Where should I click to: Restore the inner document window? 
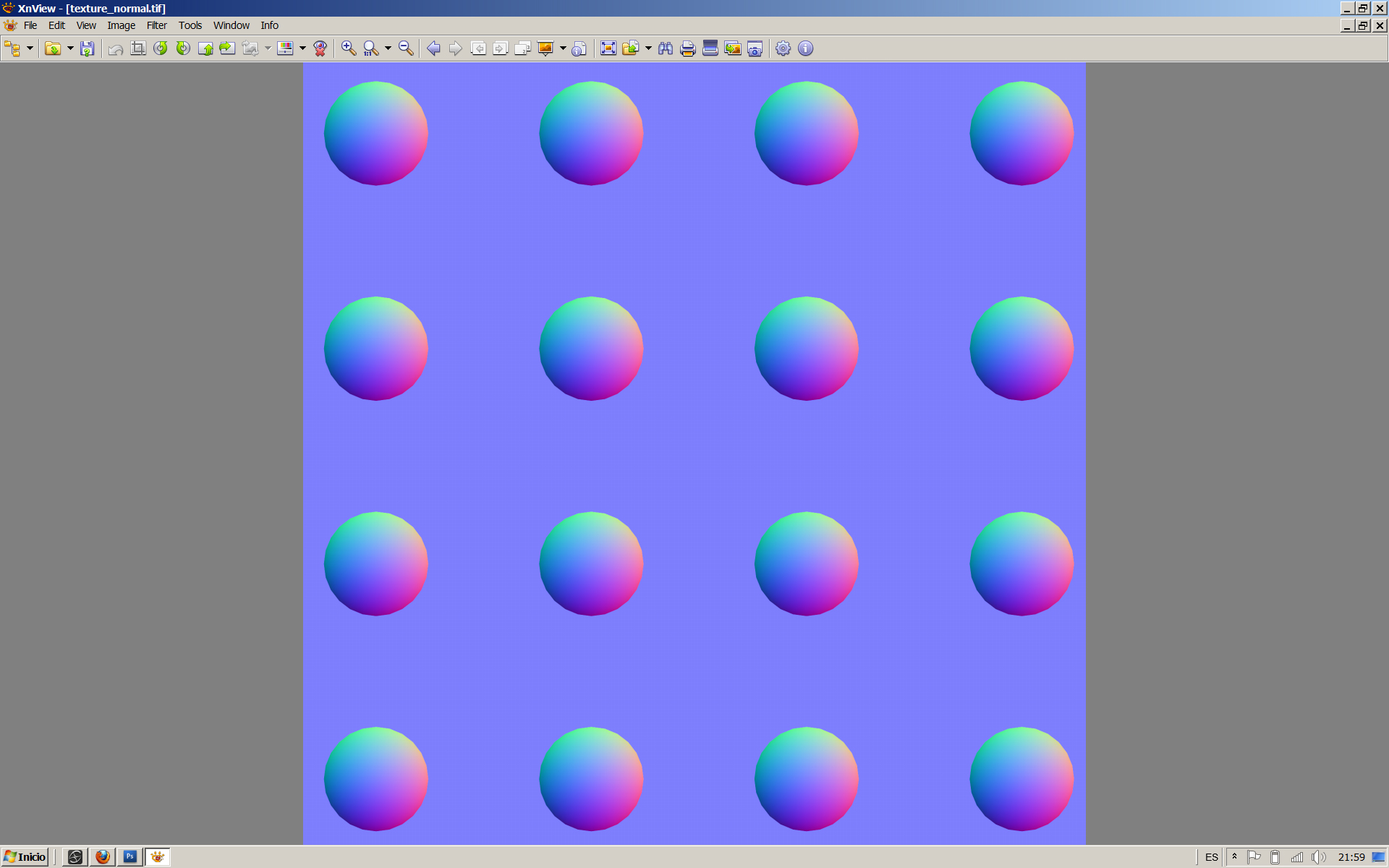1363,25
